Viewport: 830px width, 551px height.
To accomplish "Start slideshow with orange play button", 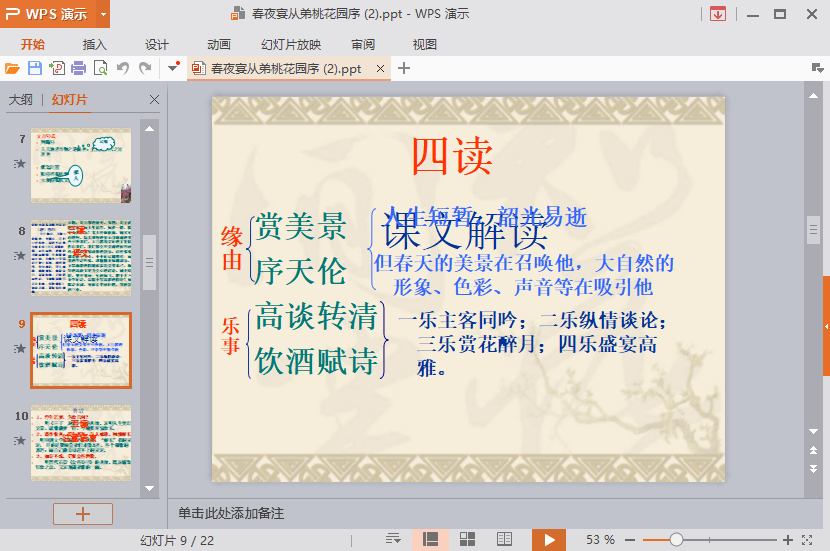I will tap(548, 539).
